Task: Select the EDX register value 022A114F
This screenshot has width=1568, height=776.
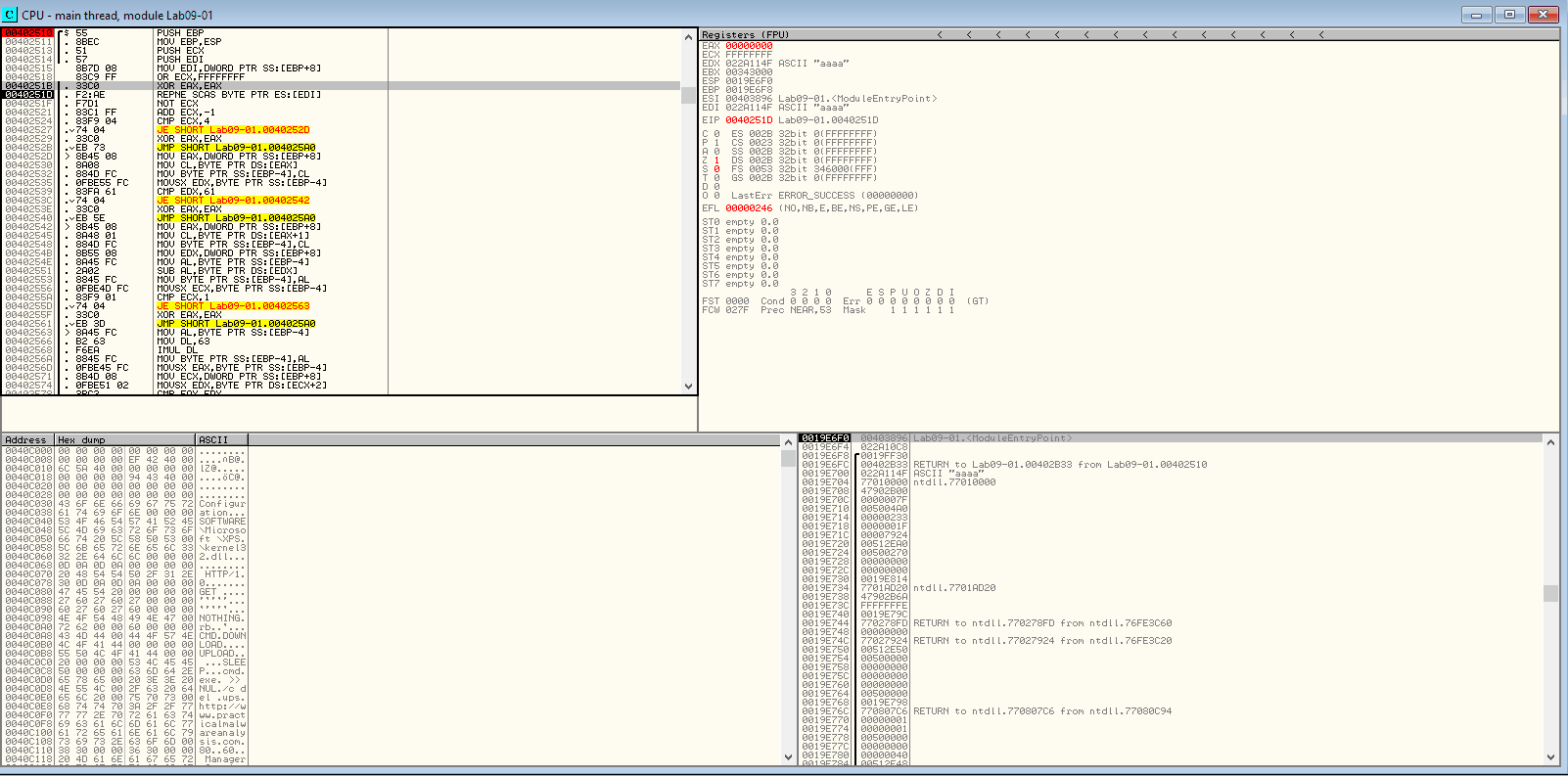Action: pyautogui.click(x=749, y=64)
